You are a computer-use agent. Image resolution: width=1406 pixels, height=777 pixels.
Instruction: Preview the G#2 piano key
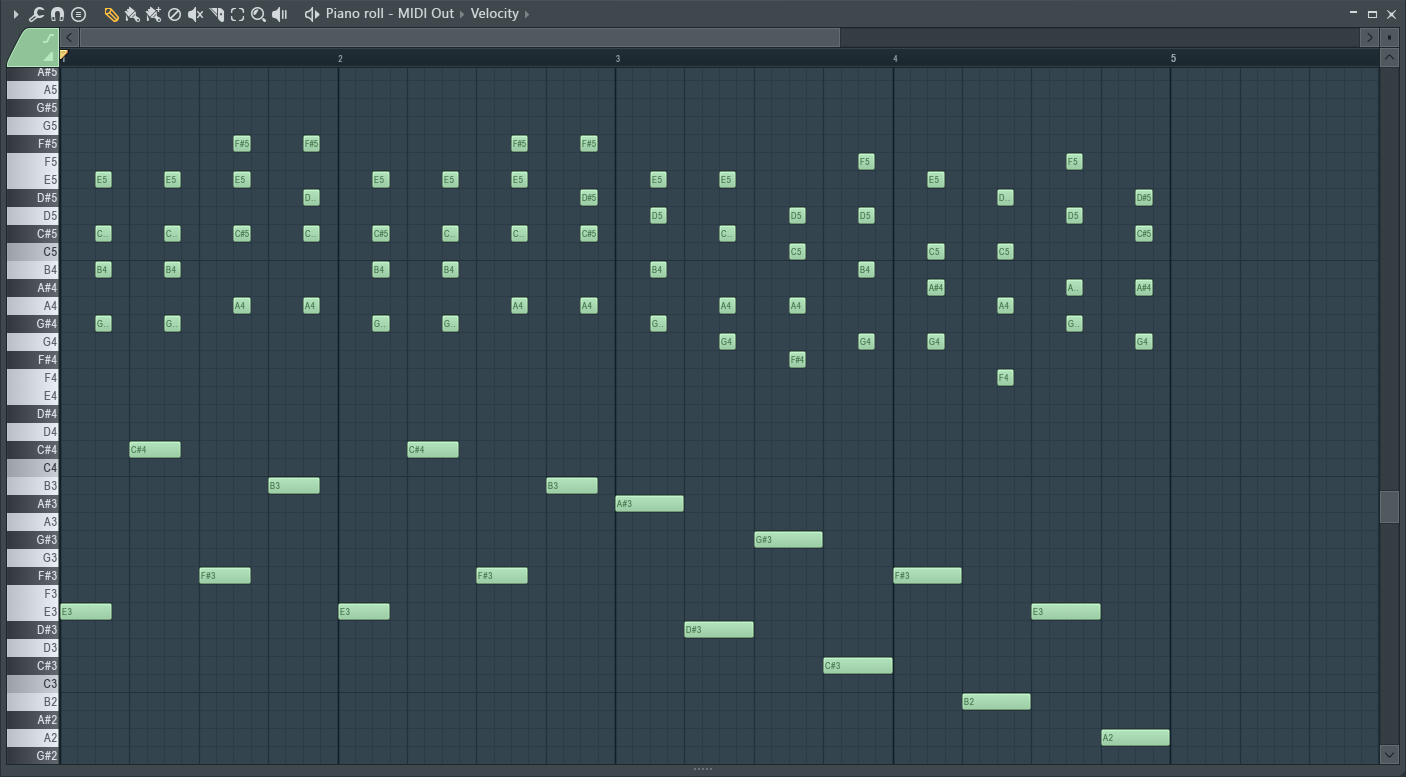point(33,756)
